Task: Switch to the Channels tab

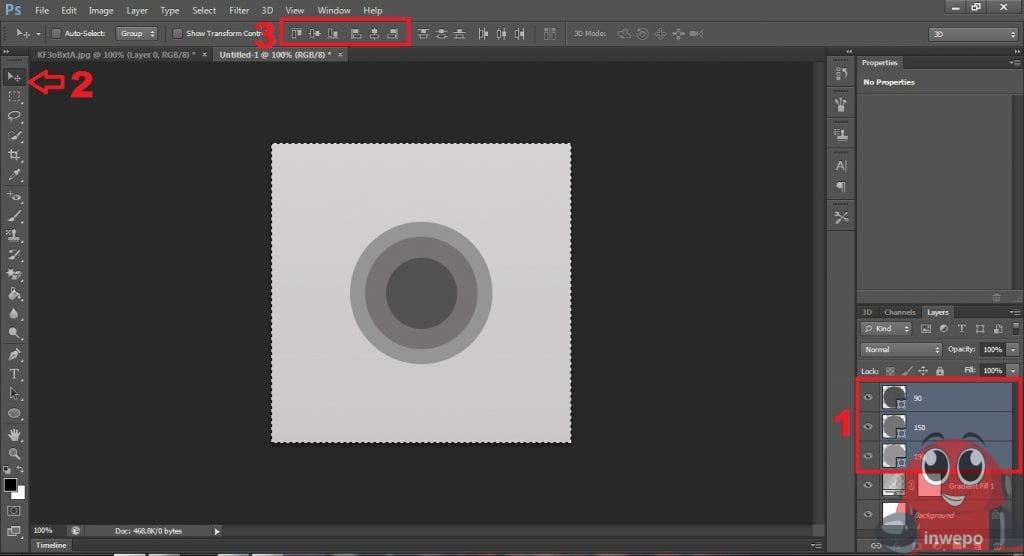Action: click(x=900, y=312)
